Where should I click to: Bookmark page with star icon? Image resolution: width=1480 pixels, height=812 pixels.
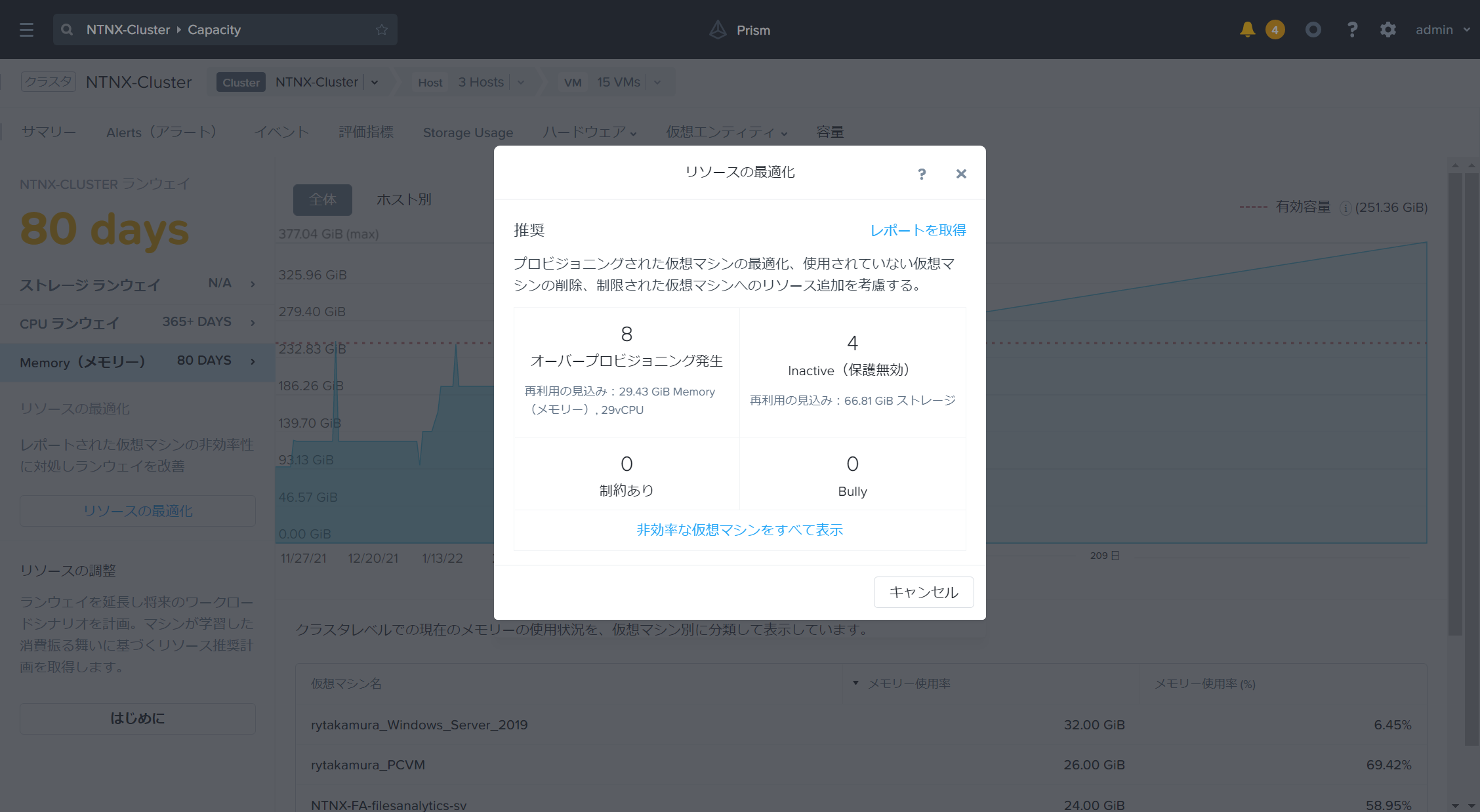point(382,30)
